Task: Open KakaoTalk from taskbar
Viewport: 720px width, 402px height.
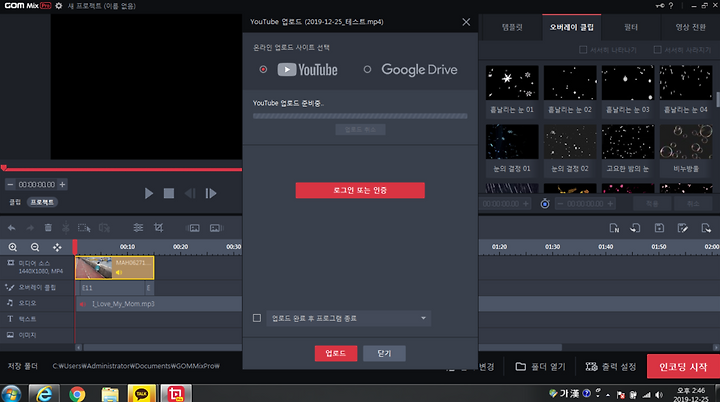Action: pos(142,394)
